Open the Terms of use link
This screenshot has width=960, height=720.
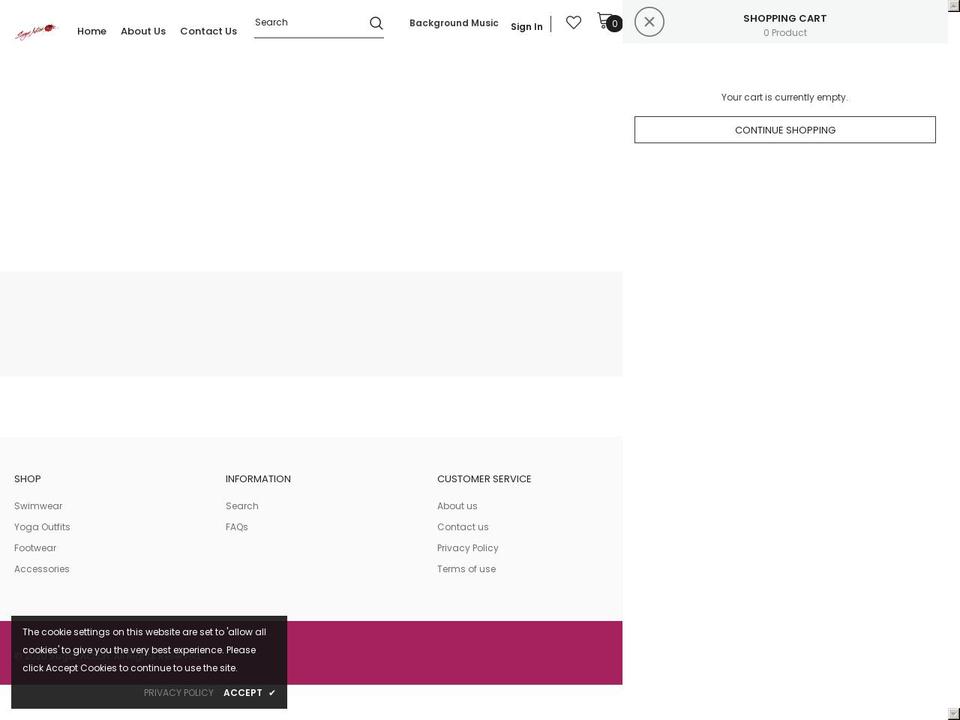click(x=466, y=569)
